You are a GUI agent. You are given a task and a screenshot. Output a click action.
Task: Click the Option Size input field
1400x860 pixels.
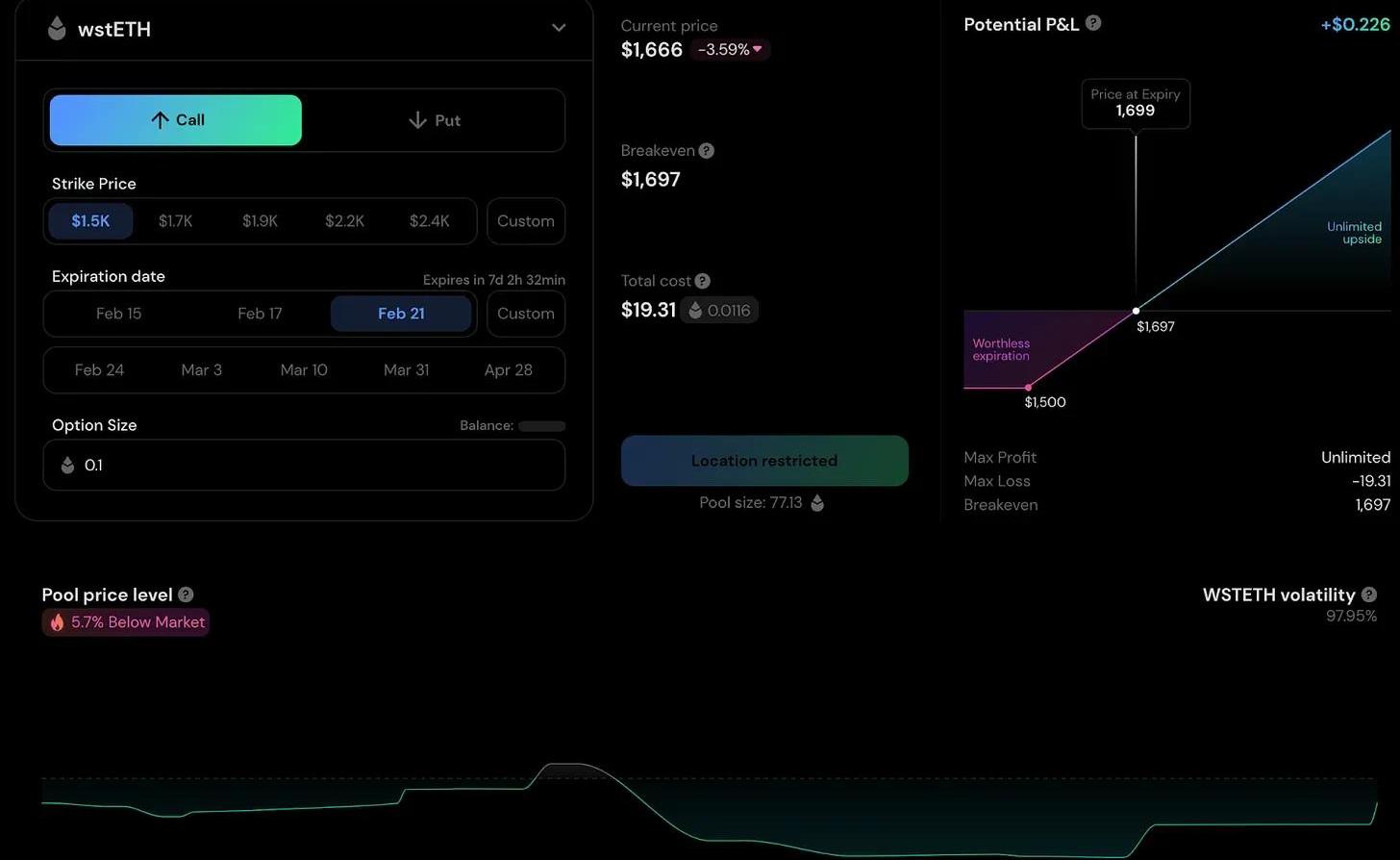pyautogui.click(x=304, y=466)
